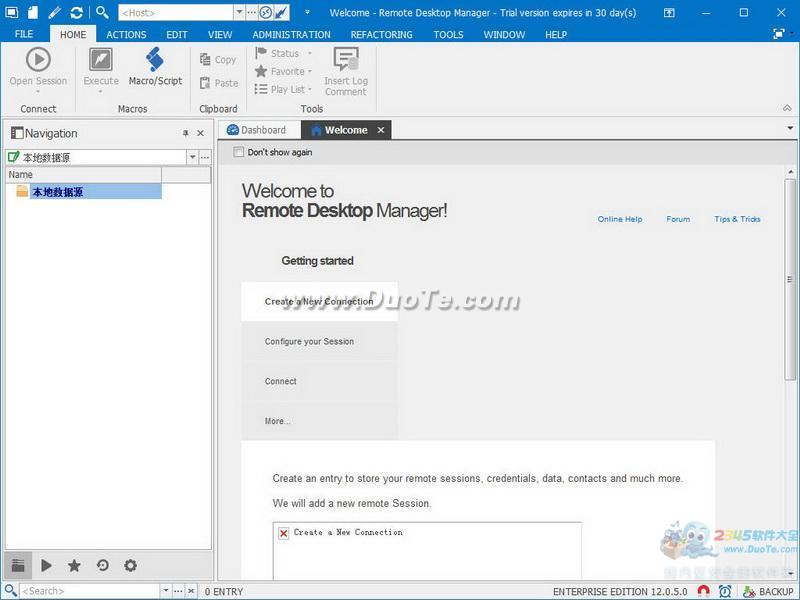Viewport: 800px width, 600px height.
Task: Switch to the EDIT ribbon tab
Action: tap(177, 35)
